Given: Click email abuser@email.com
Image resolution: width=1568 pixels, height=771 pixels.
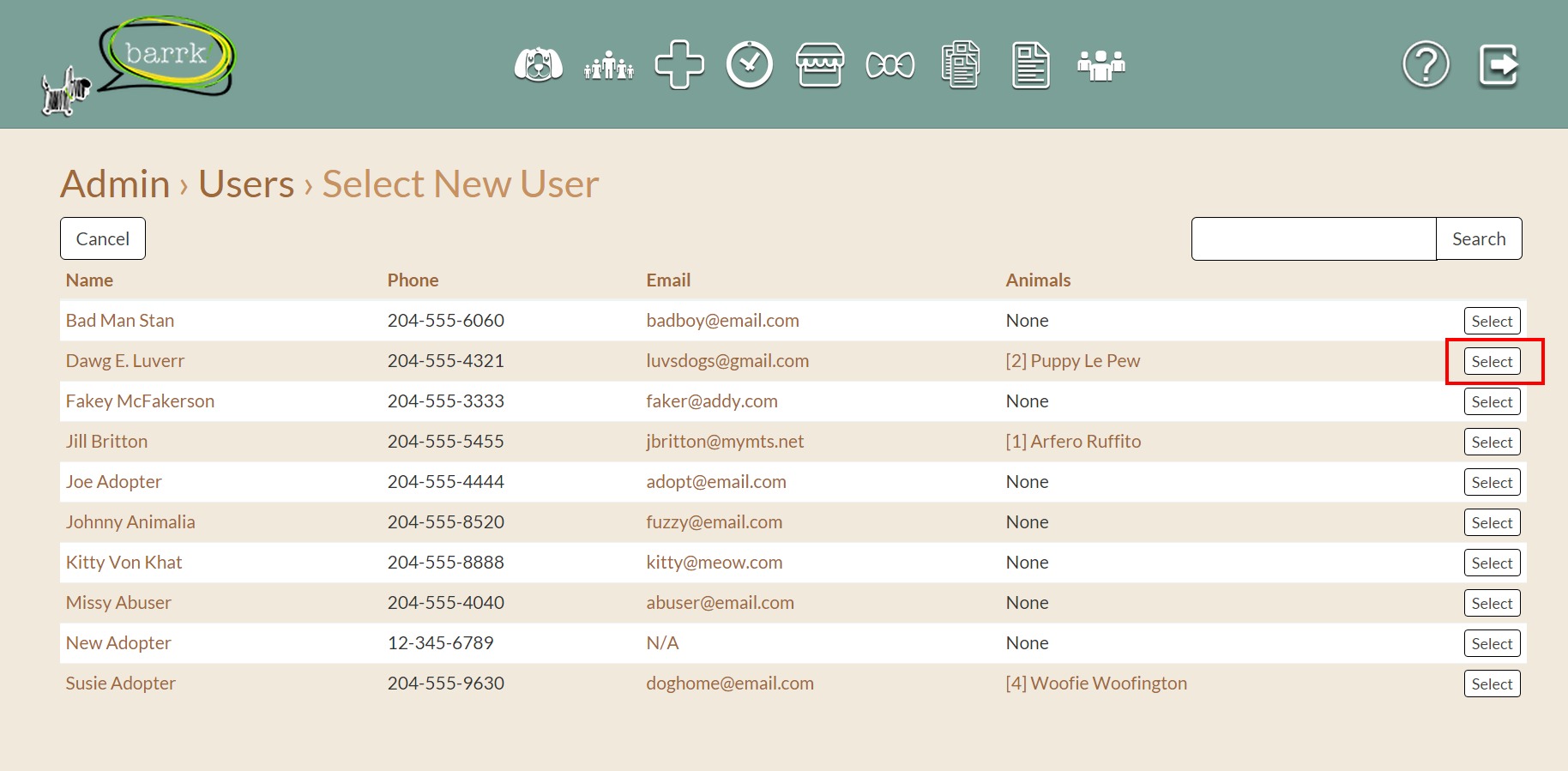Looking at the screenshot, I should coord(721,603).
